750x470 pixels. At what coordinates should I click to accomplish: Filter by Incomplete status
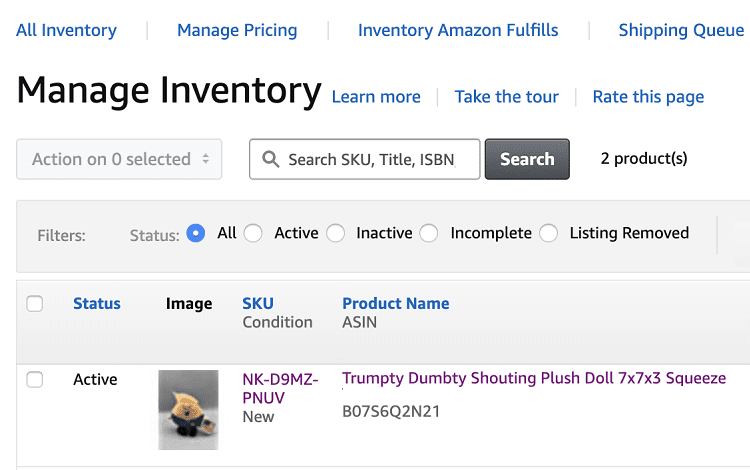coord(429,233)
